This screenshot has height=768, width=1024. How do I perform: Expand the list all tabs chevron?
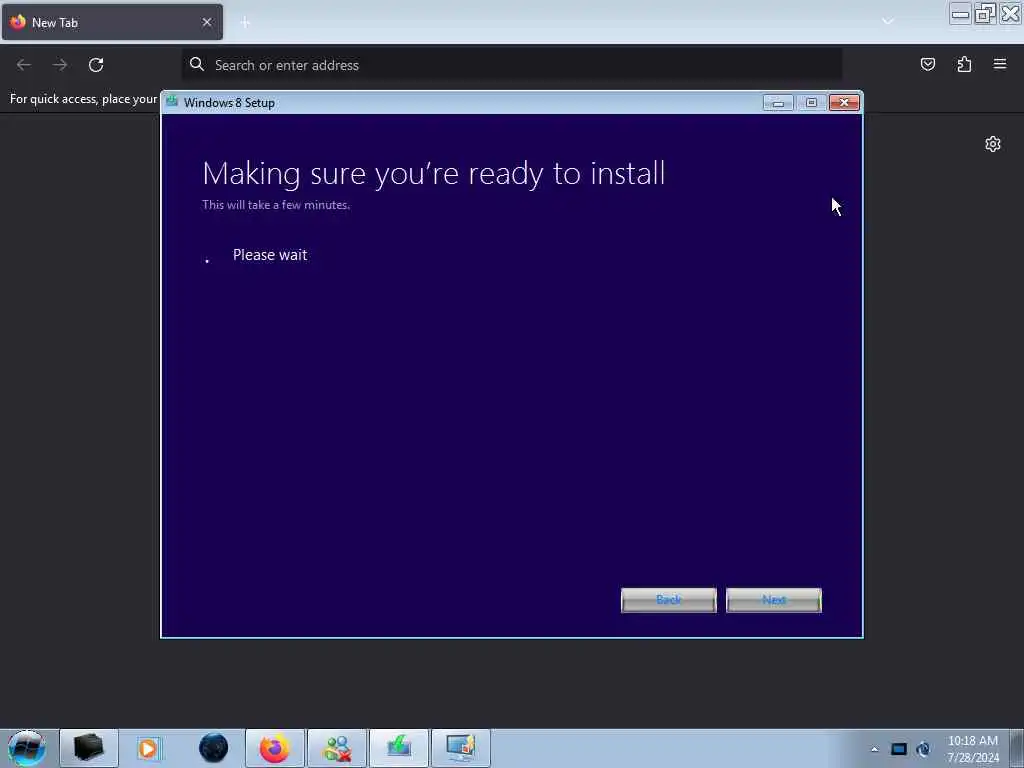pos(888,22)
